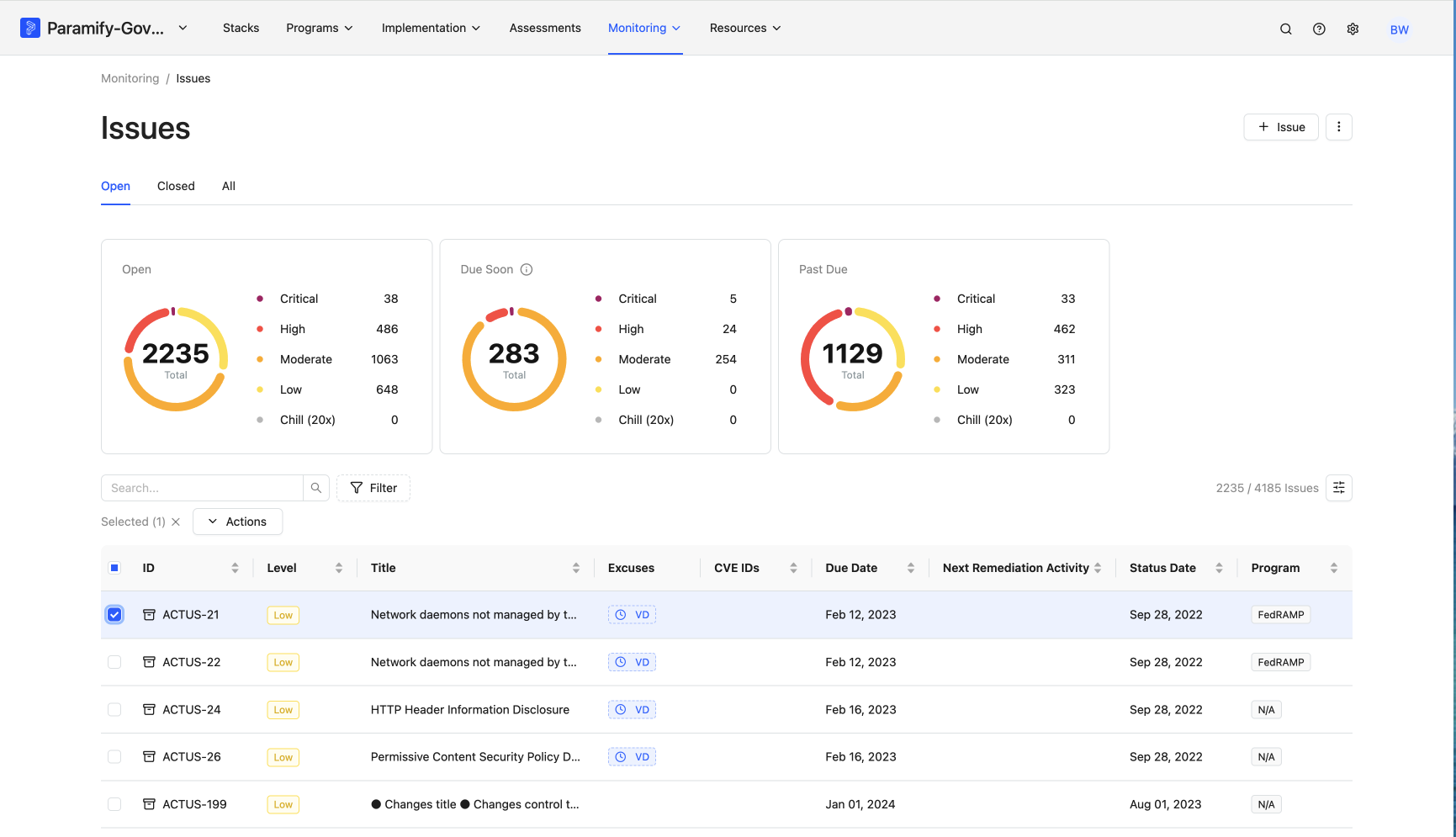Uncheck the ACTUS-21 row checkbox

[x=114, y=615]
